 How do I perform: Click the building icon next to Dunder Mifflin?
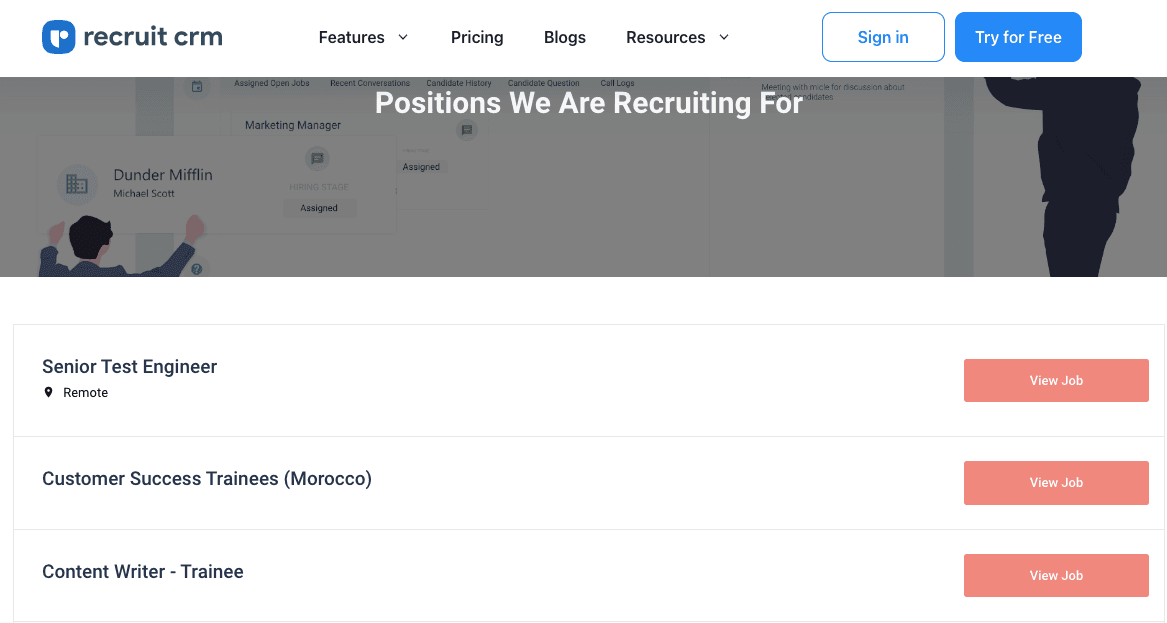coord(77,184)
